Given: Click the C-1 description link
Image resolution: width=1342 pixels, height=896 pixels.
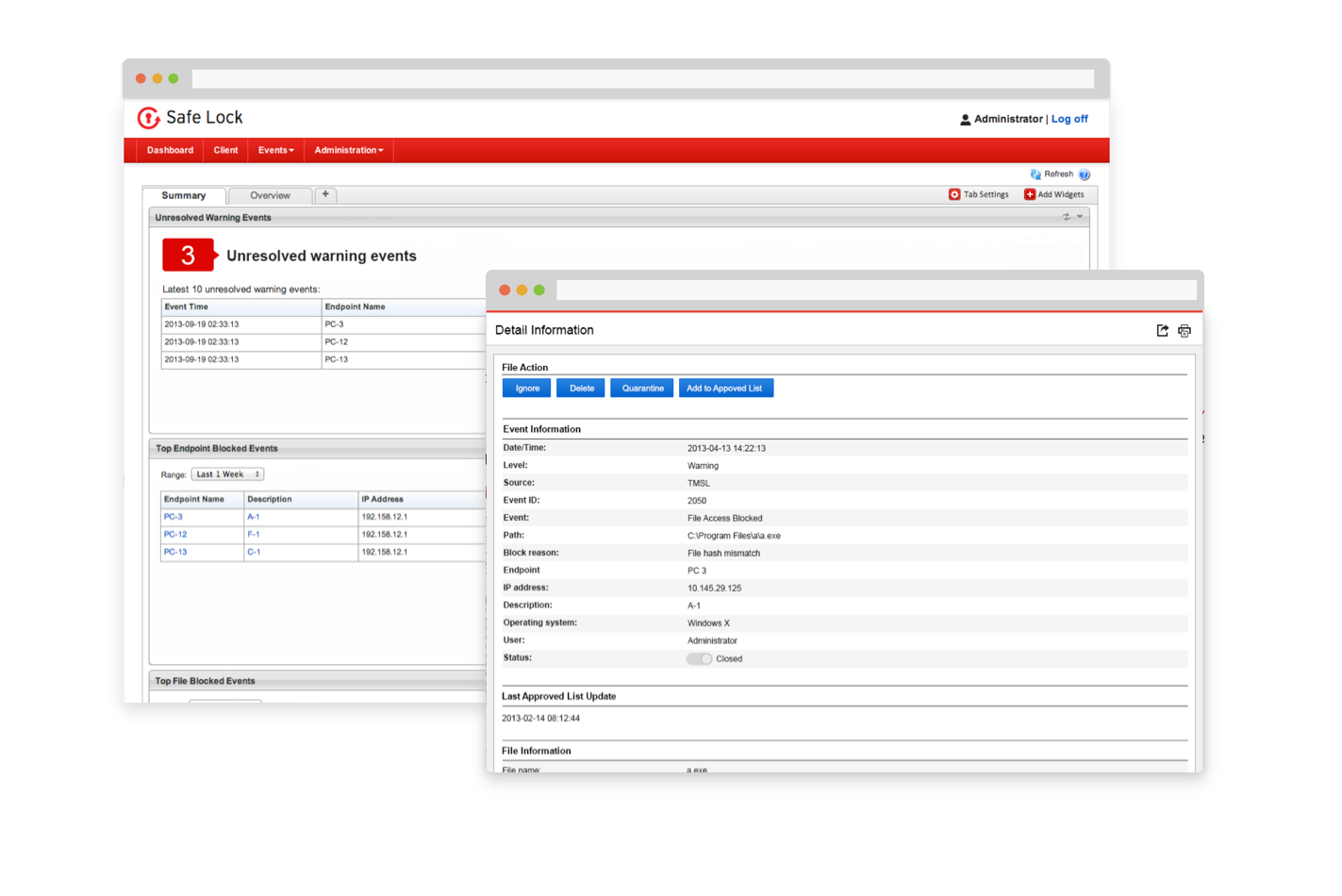Looking at the screenshot, I should coord(254,552).
